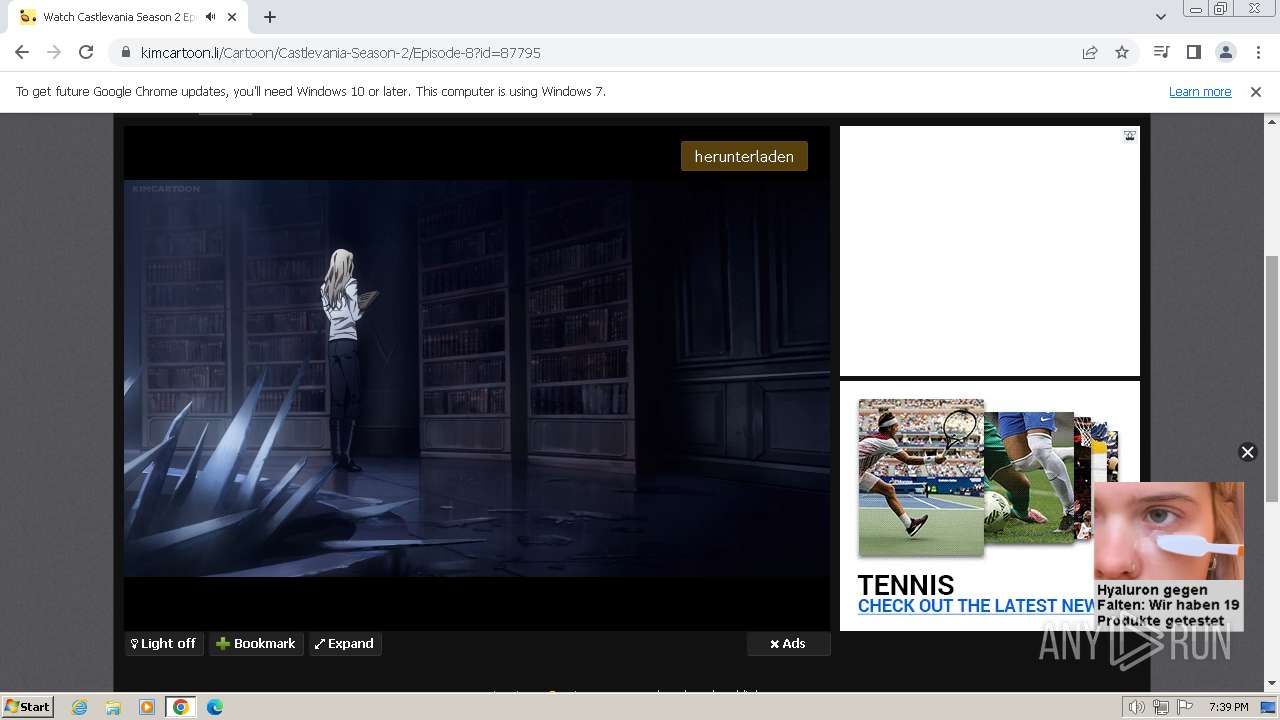The image size is (1280, 720).
Task: Open Windows Media Player from the taskbar
Action: click(x=147, y=707)
